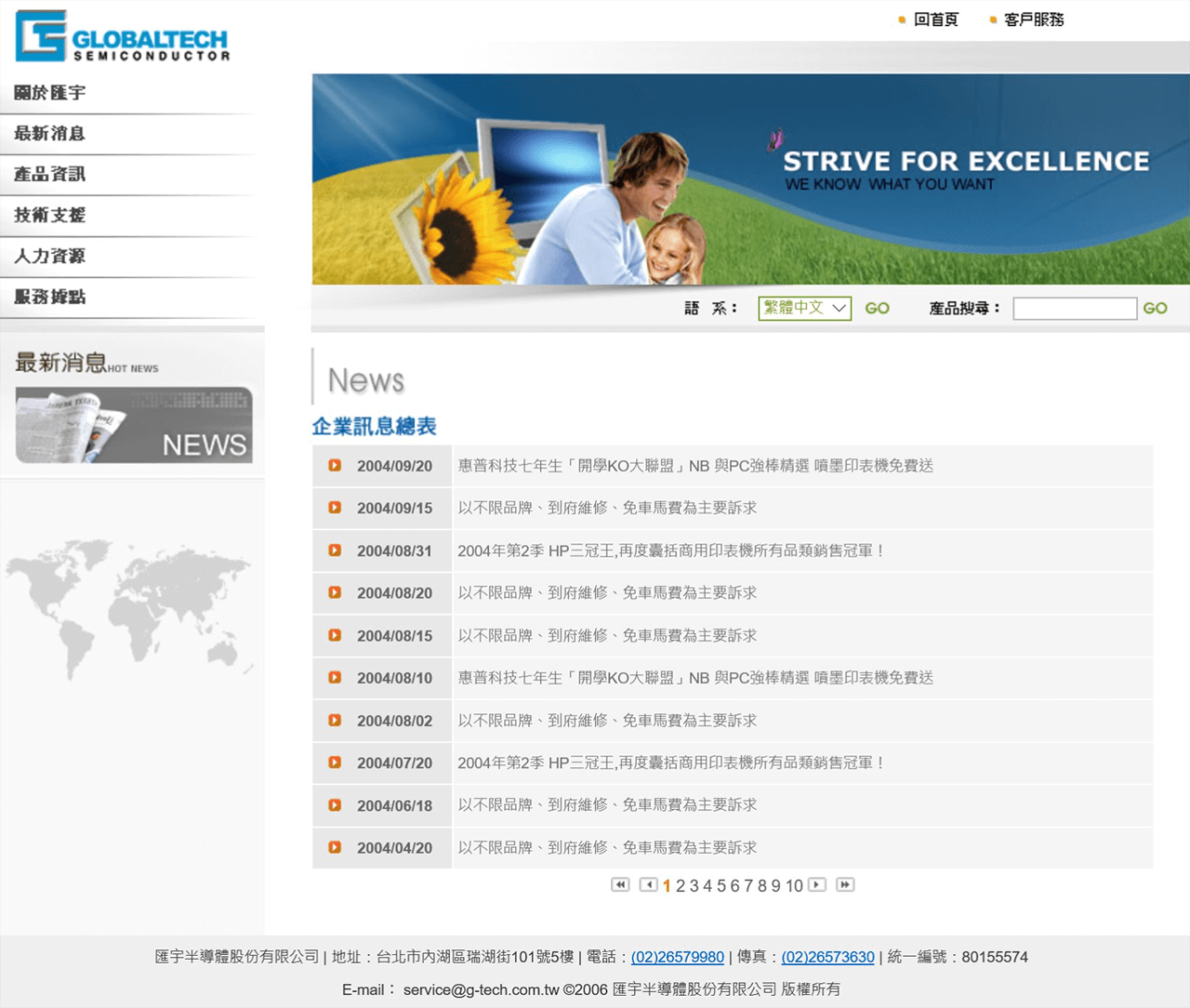
Task: Click the 客戶服務 customer service link
Action: tap(1034, 20)
